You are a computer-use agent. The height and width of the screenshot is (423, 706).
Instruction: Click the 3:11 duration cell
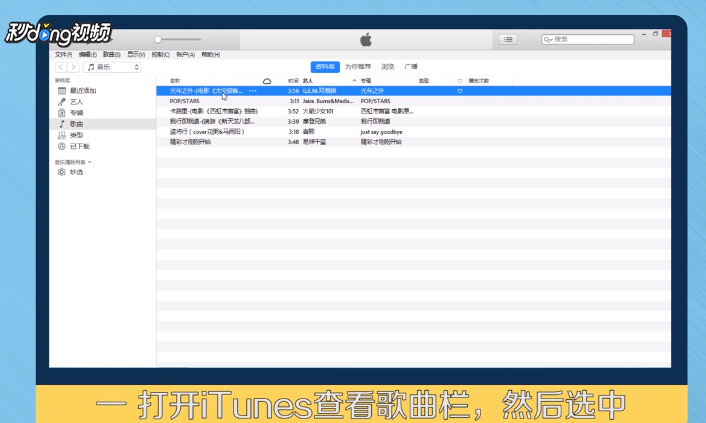coord(294,101)
